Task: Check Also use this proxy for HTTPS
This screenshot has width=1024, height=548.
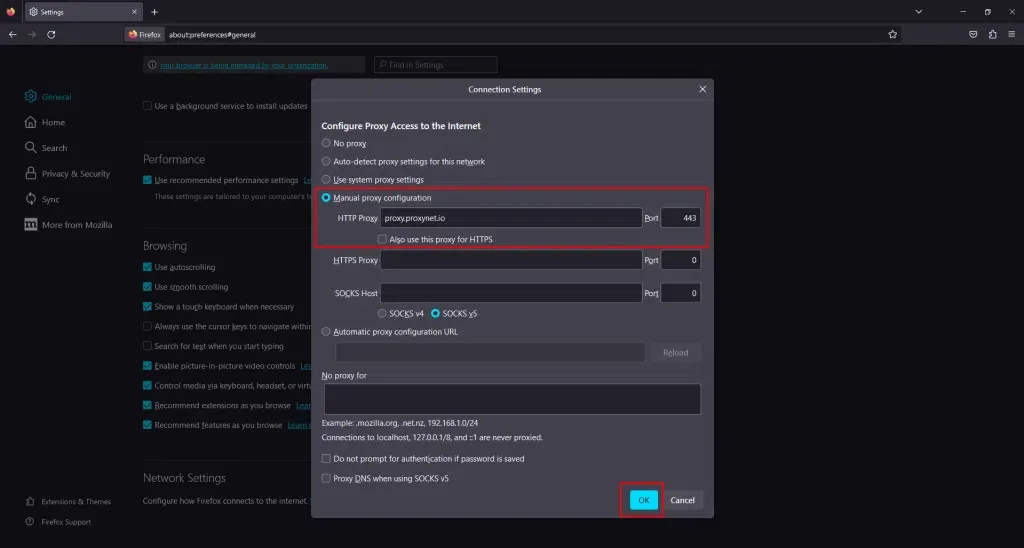Action: coord(382,239)
